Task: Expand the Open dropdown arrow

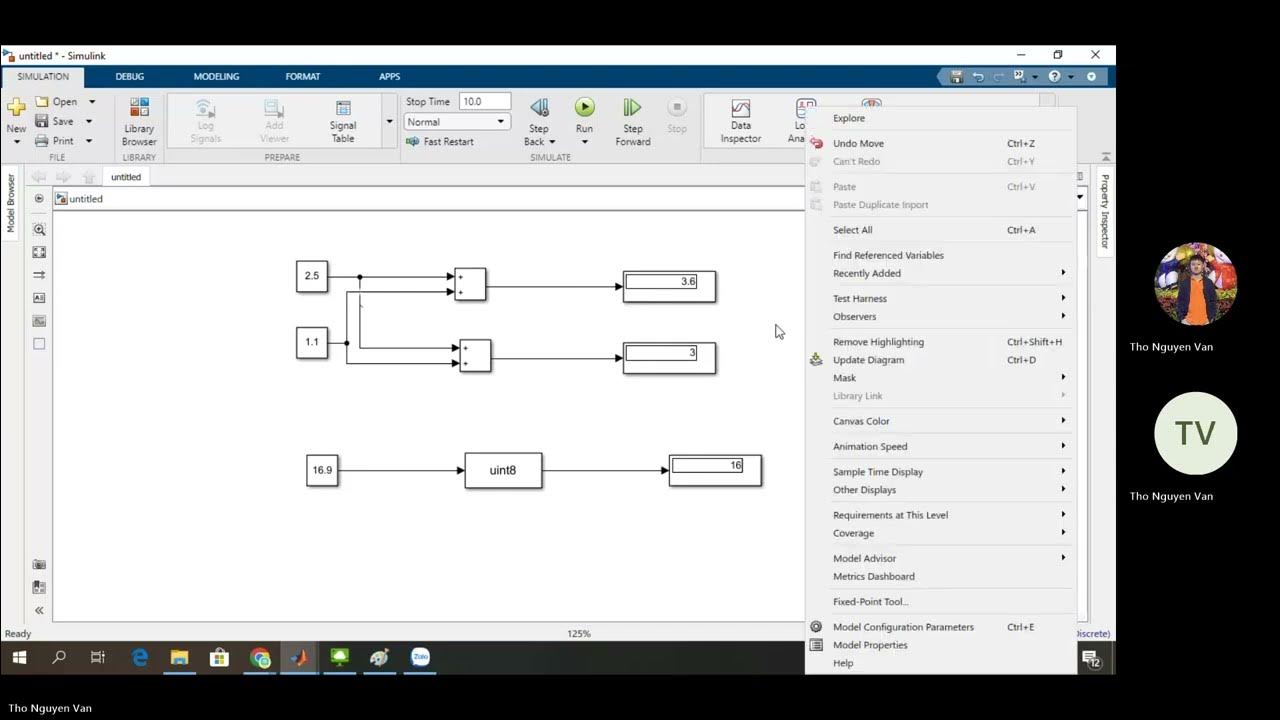Action: click(x=92, y=102)
